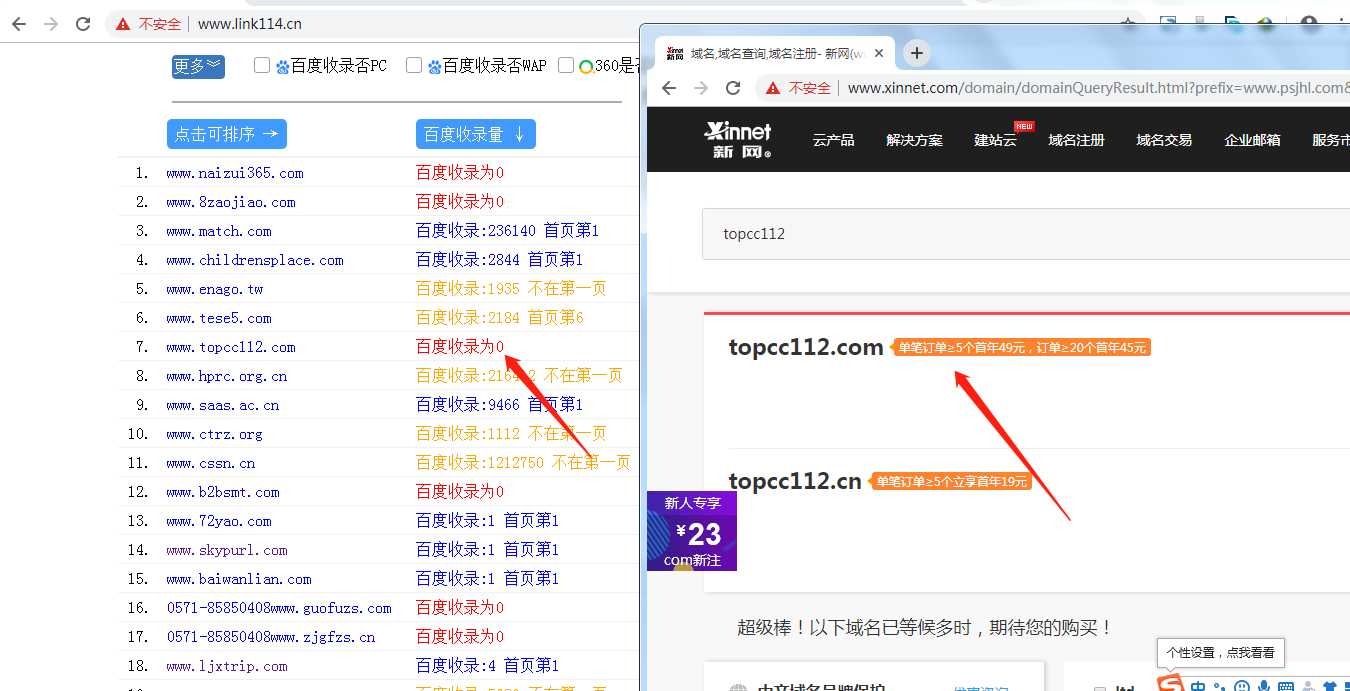Image resolution: width=1350 pixels, height=691 pixels.
Task: Click the 个性设置，点我看看 tooltip
Action: [x=1220, y=652]
